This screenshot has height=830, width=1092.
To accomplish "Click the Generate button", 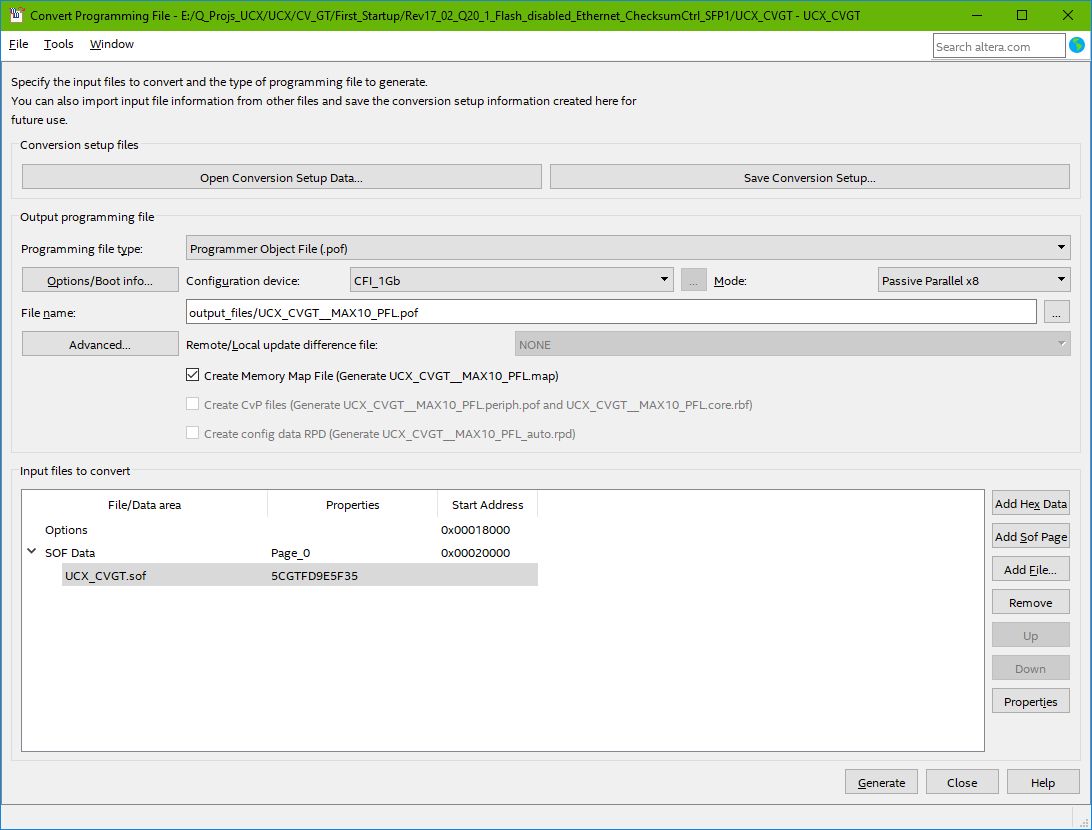I will 881,782.
